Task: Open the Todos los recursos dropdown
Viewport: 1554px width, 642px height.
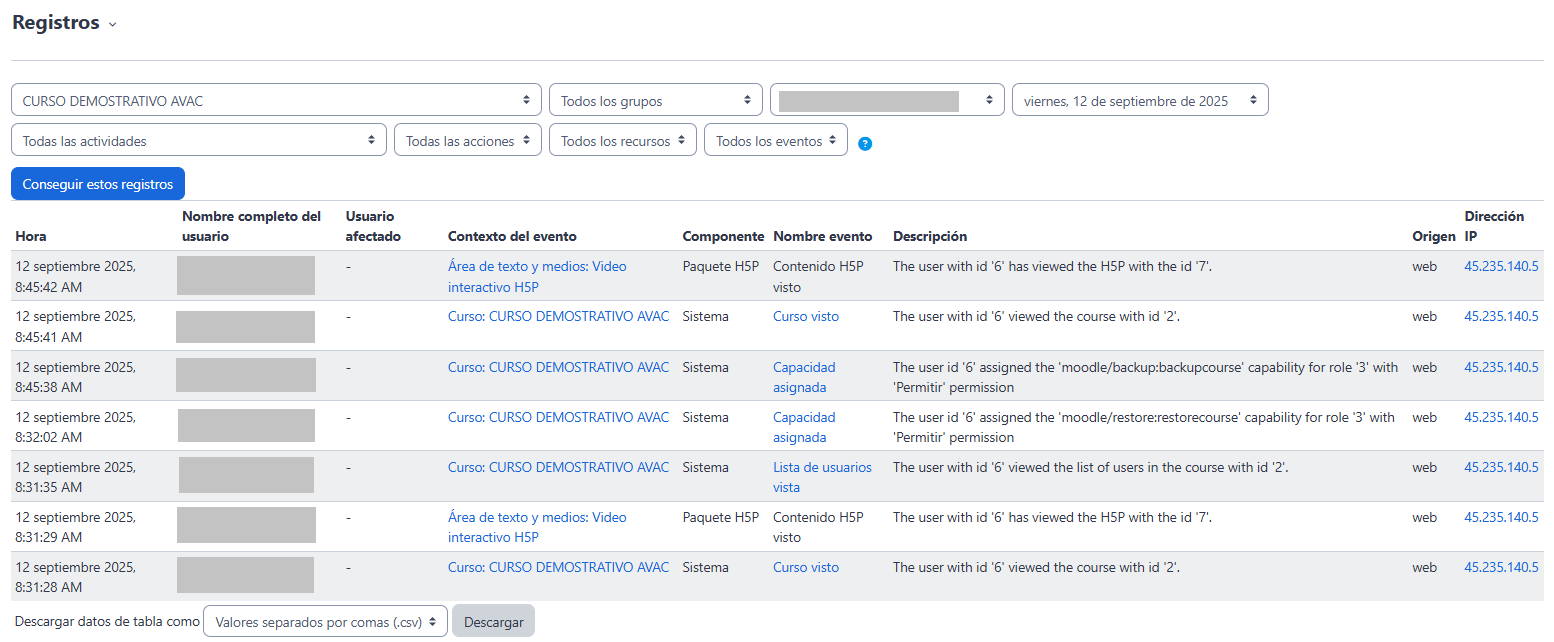Action: pyautogui.click(x=623, y=140)
